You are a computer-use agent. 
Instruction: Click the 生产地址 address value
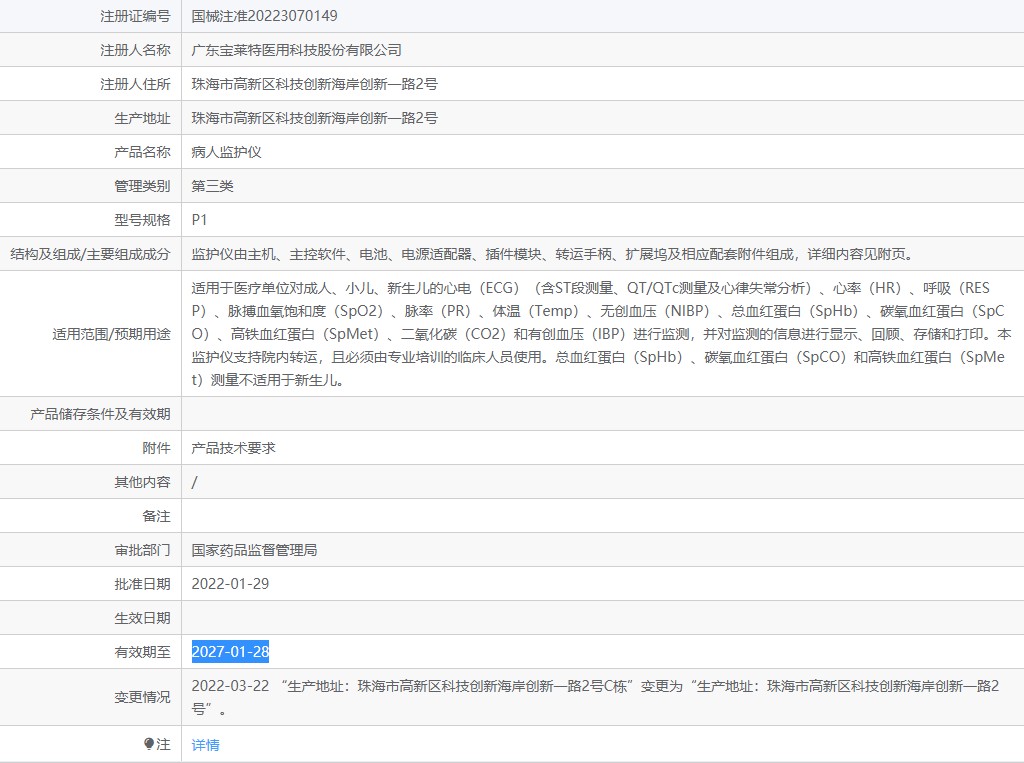(x=314, y=118)
